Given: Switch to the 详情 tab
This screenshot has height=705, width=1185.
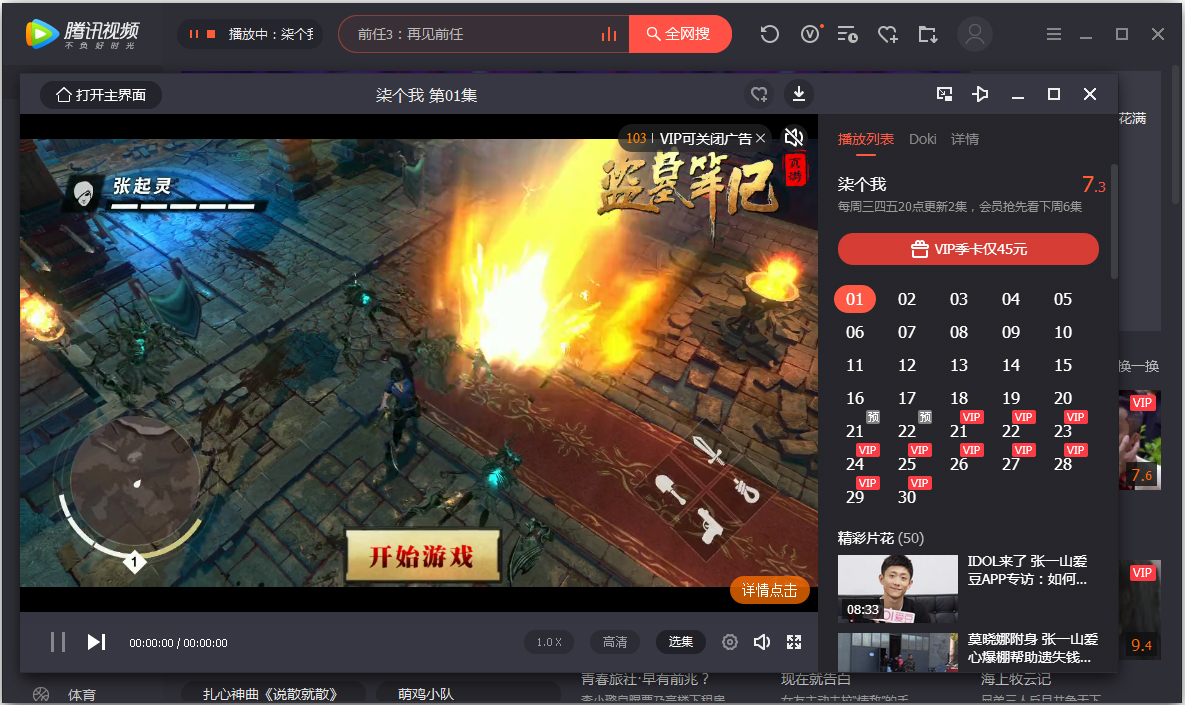Looking at the screenshot, I should (965, 139).
